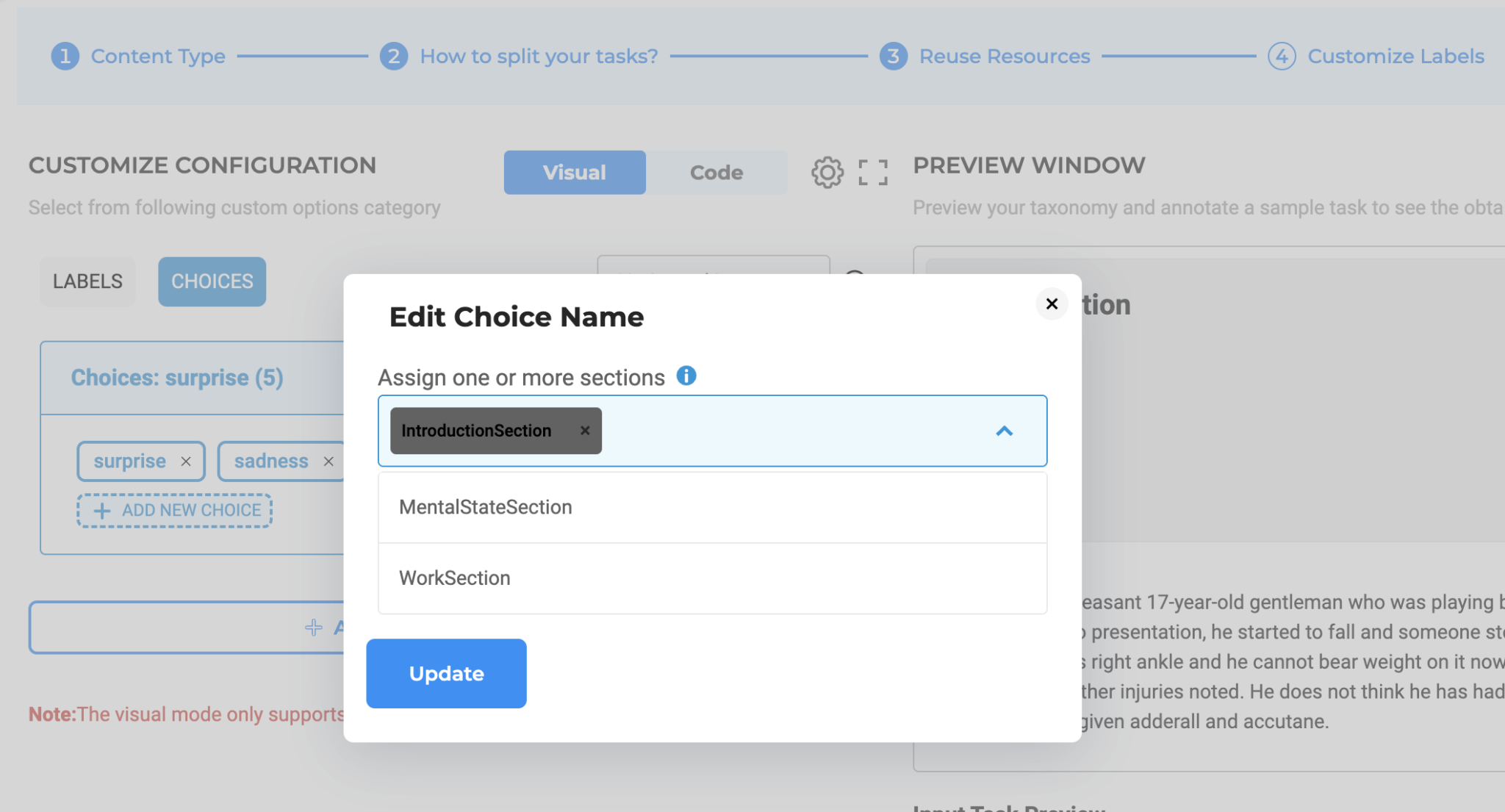Open the settings gear icon

point(827,172)
